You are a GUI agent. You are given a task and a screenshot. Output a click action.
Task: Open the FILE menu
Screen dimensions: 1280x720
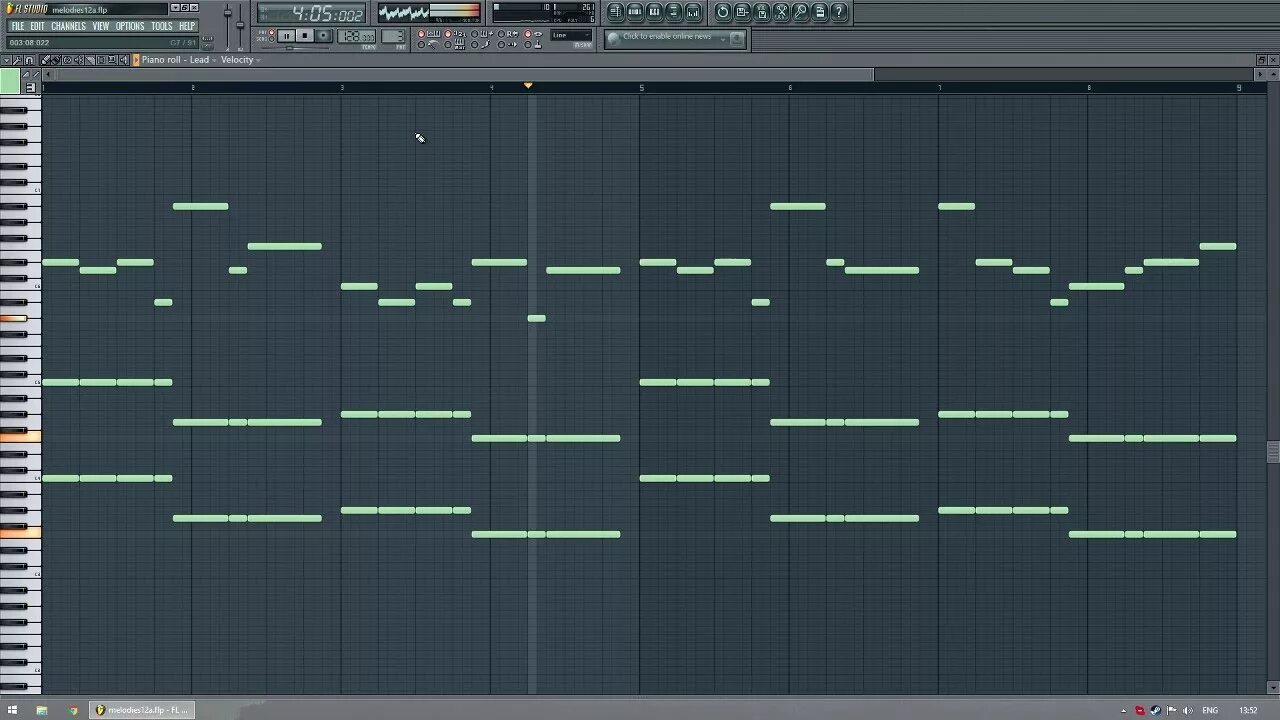[x=18, y=26]
